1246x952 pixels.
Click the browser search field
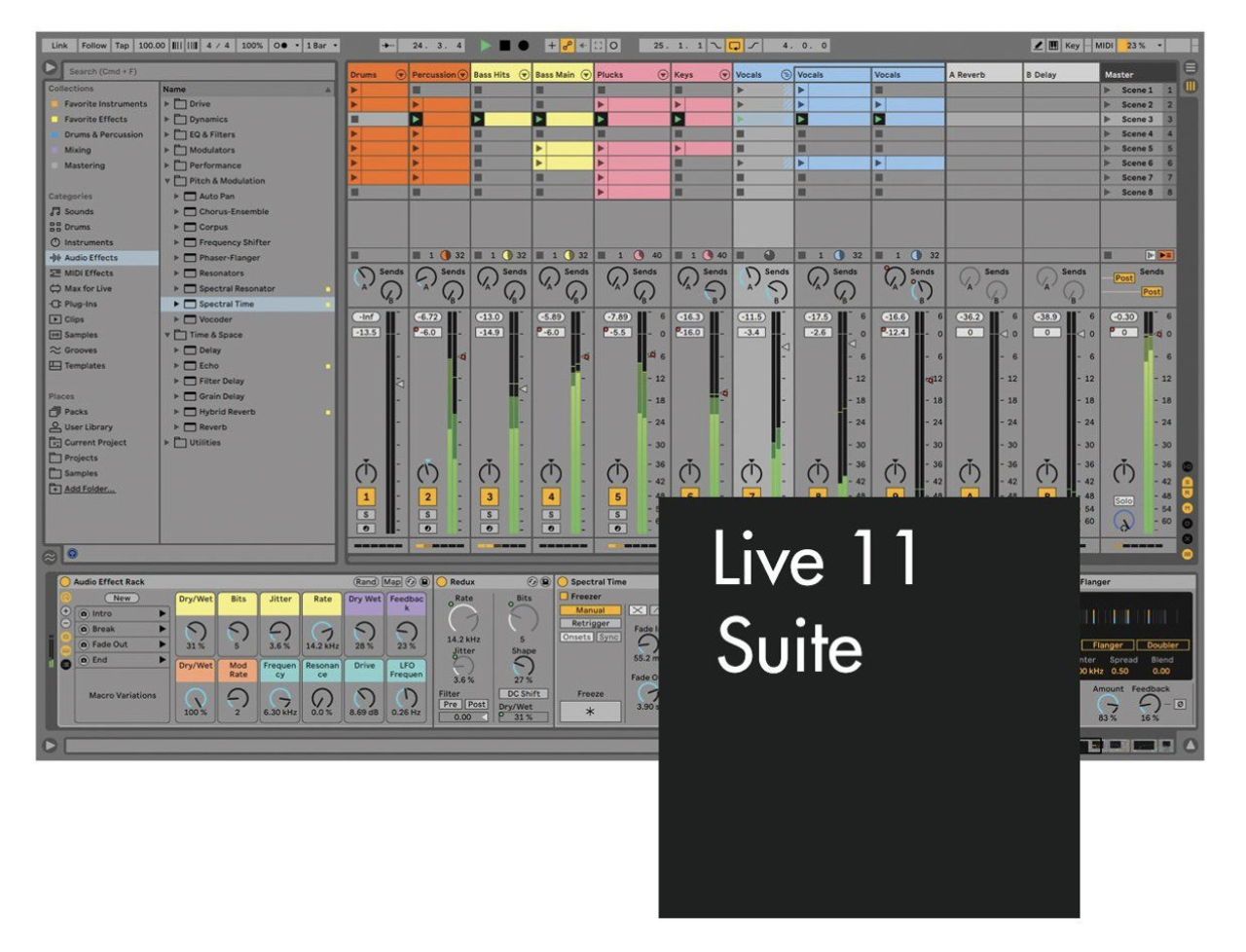click(199, 71)
